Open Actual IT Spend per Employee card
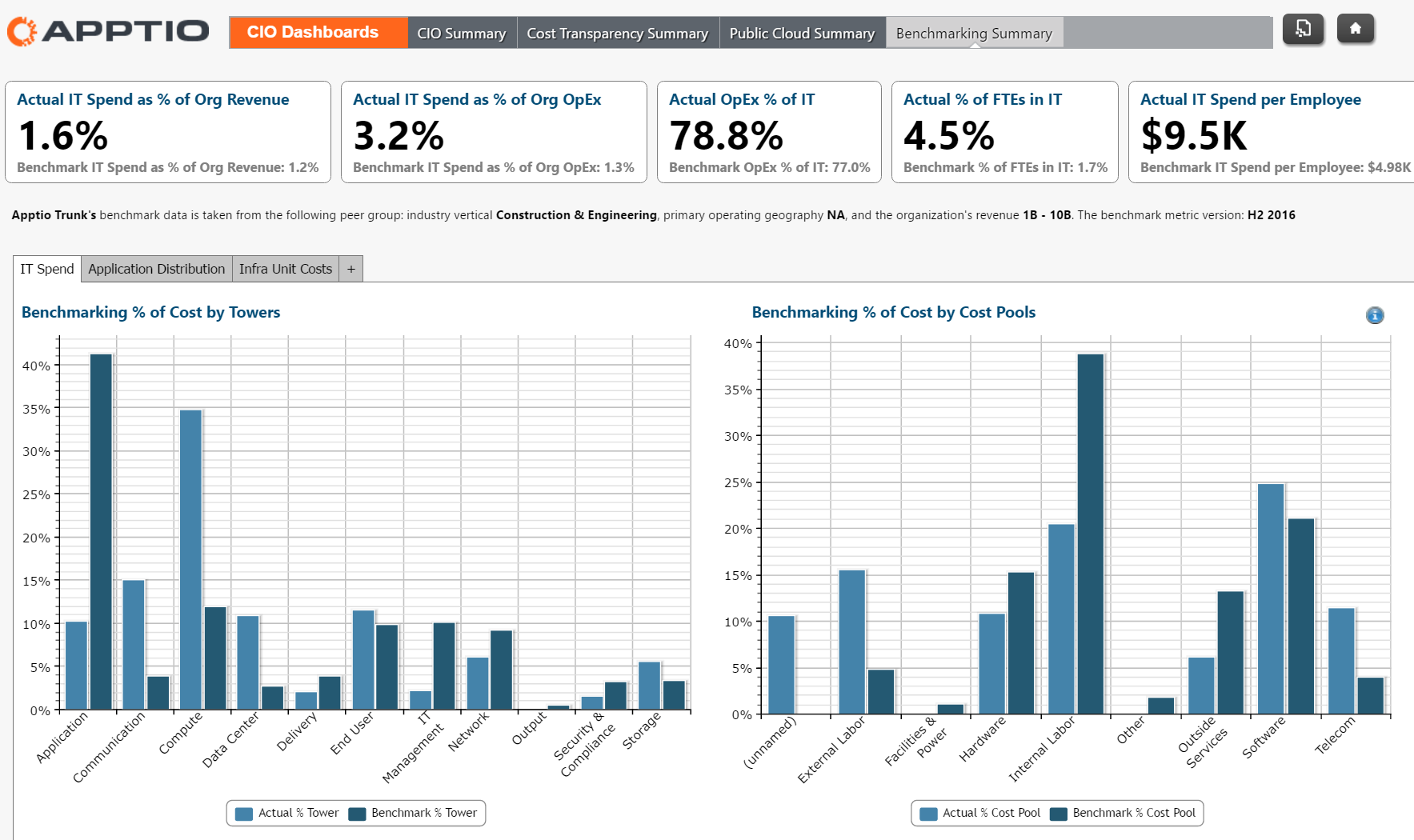Viewport: 1414px width, 840px height. tap(1272, 132)
